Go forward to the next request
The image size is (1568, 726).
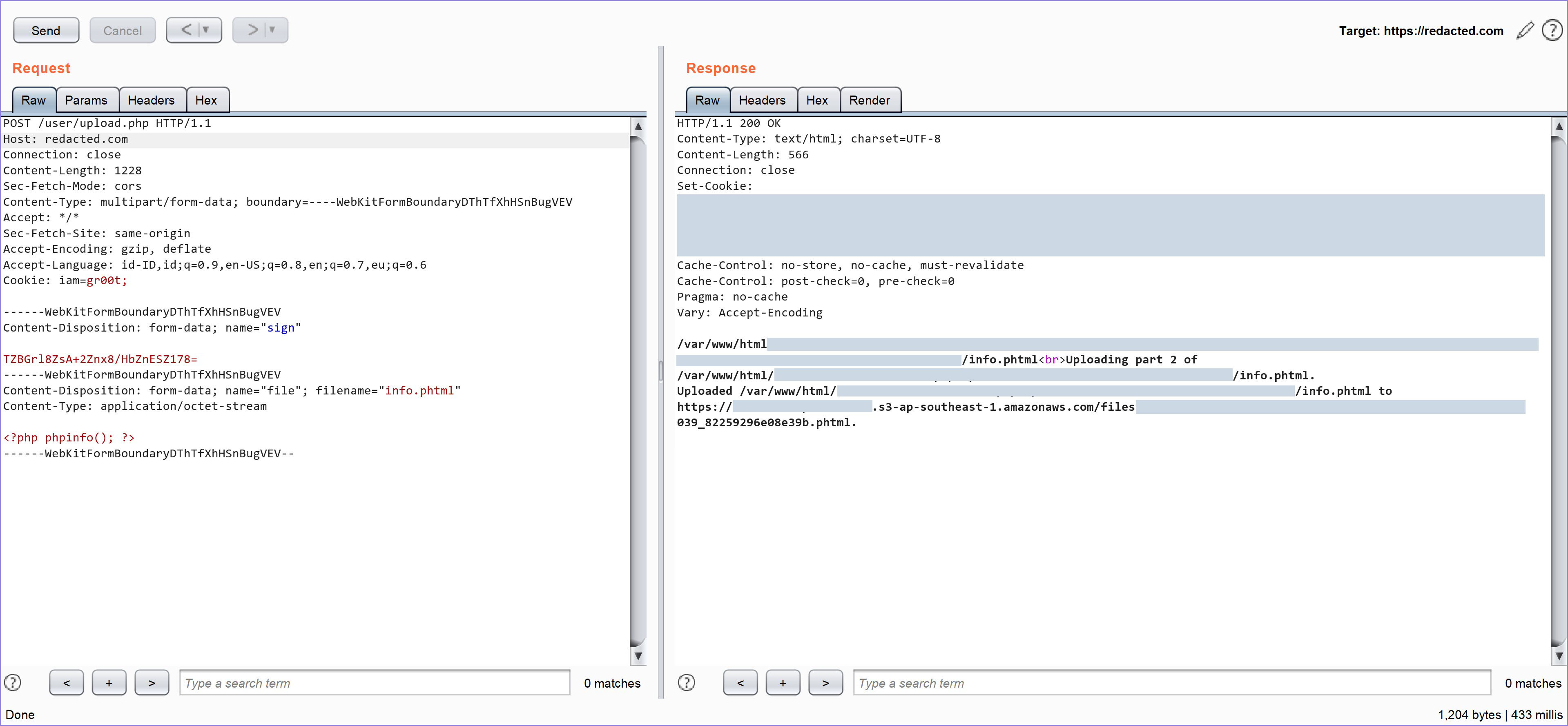251,29
